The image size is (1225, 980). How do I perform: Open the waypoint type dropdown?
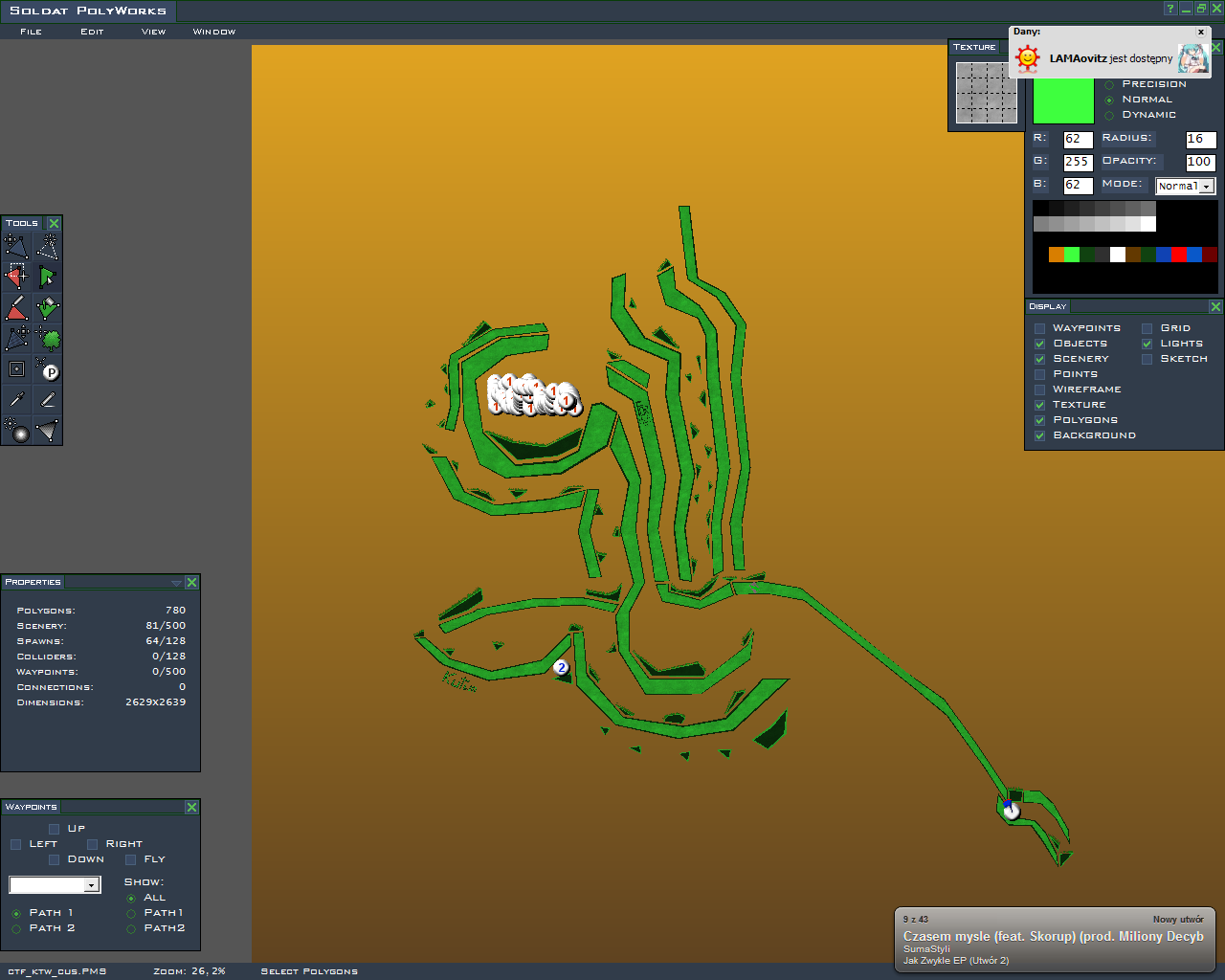(55, 885)
